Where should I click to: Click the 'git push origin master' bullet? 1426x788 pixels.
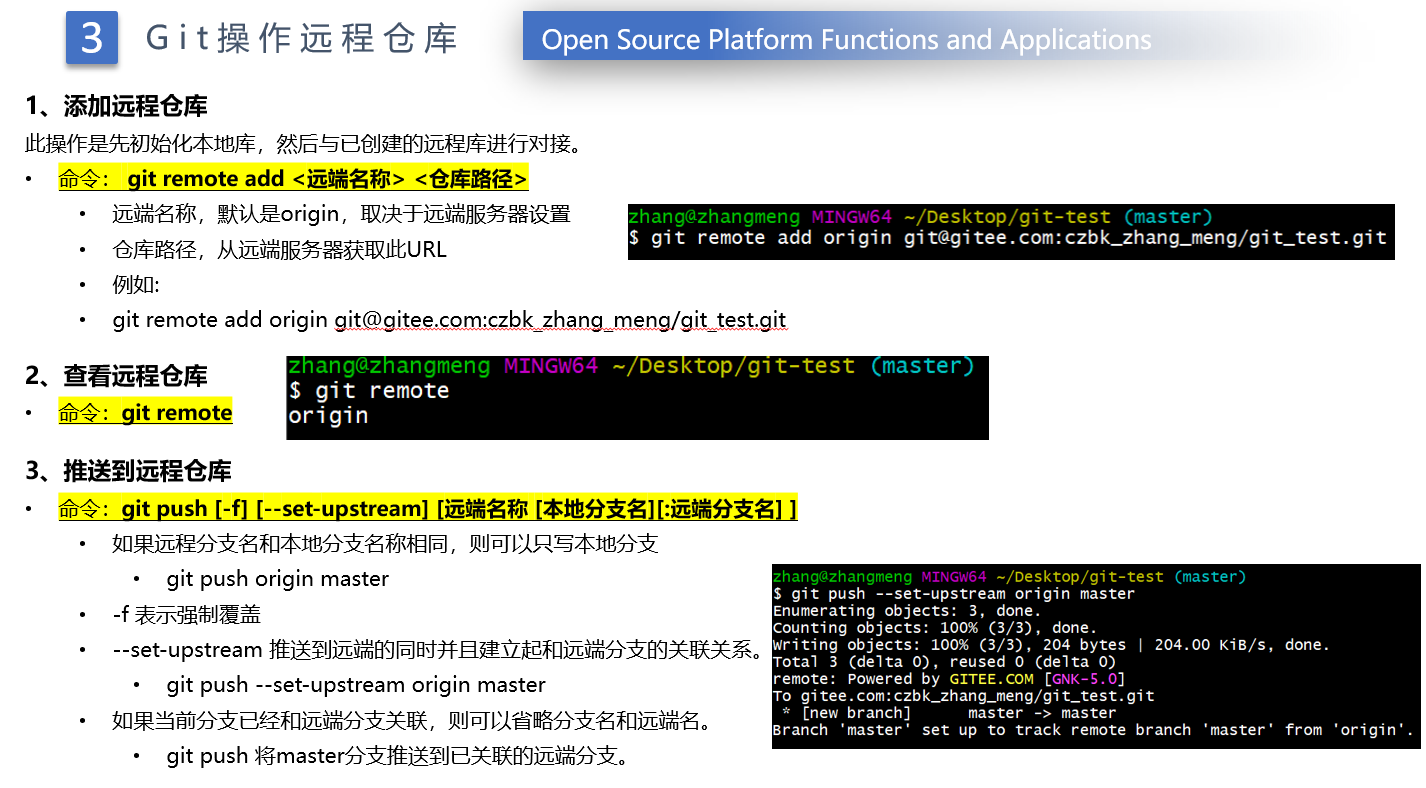tap(277, 579)
